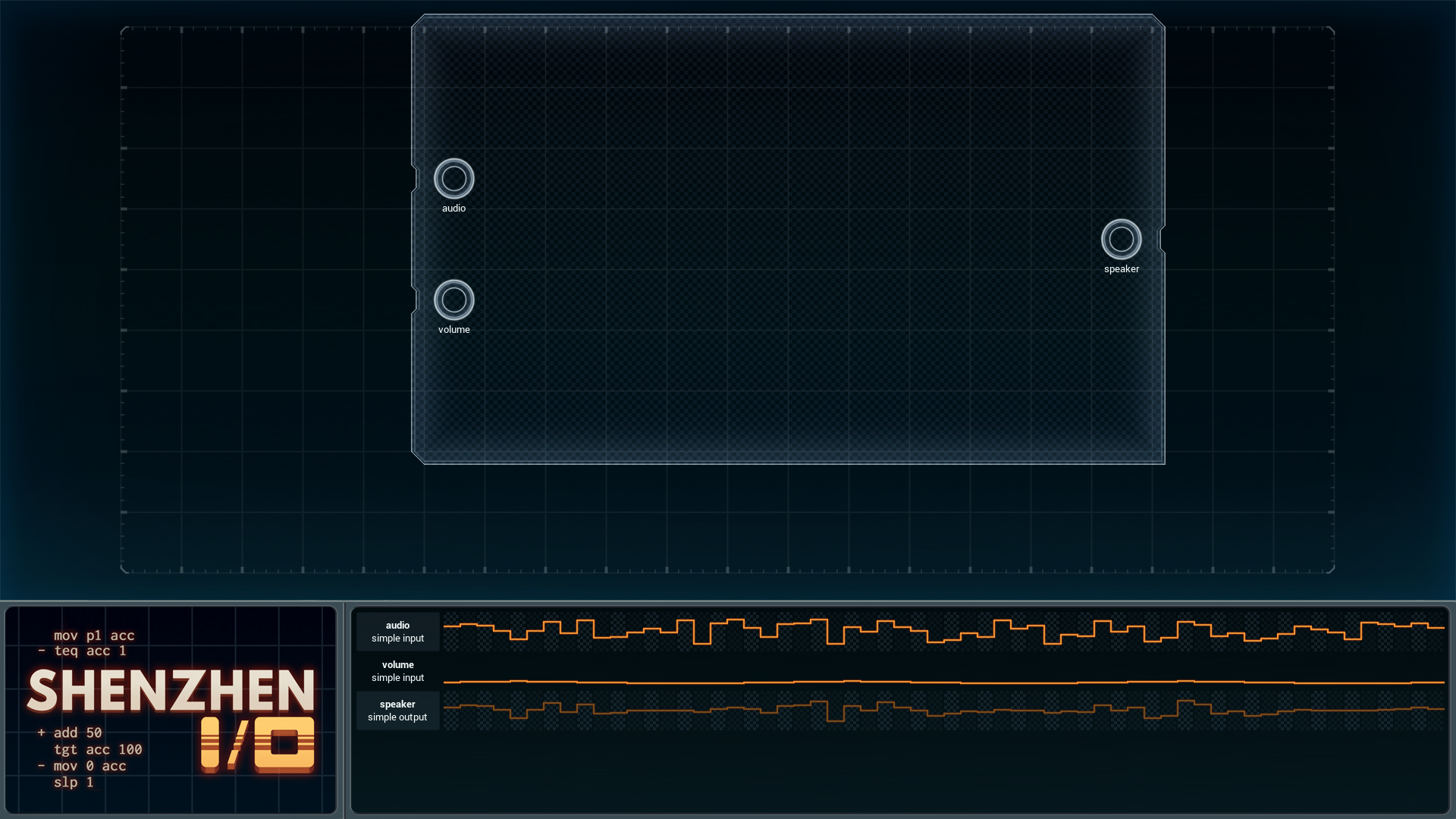The image size is (1456, 819).
Task: Click the 'slp 1' code line
Action: pos(74,782)
